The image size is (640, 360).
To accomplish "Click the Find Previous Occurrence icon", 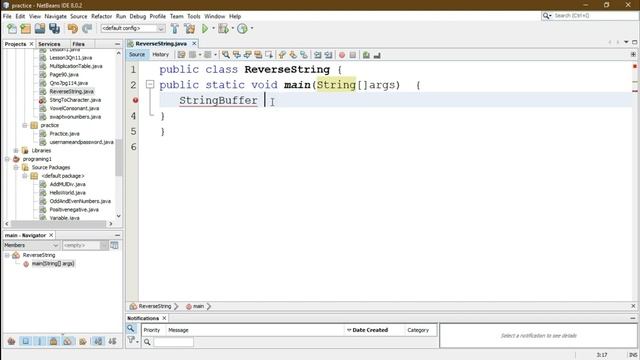I will 237,55.
